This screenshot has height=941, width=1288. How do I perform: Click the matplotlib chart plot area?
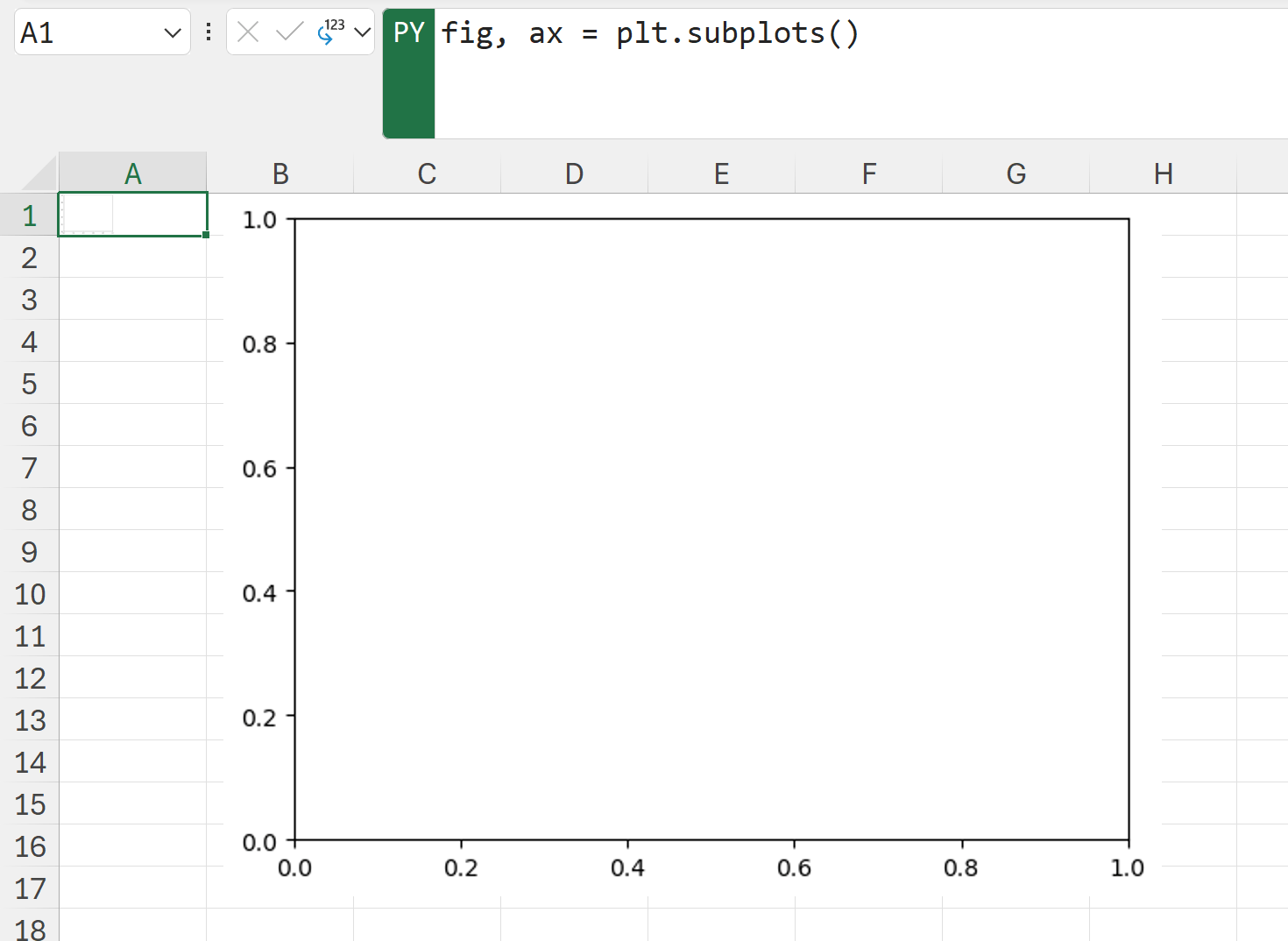[711, 529]
